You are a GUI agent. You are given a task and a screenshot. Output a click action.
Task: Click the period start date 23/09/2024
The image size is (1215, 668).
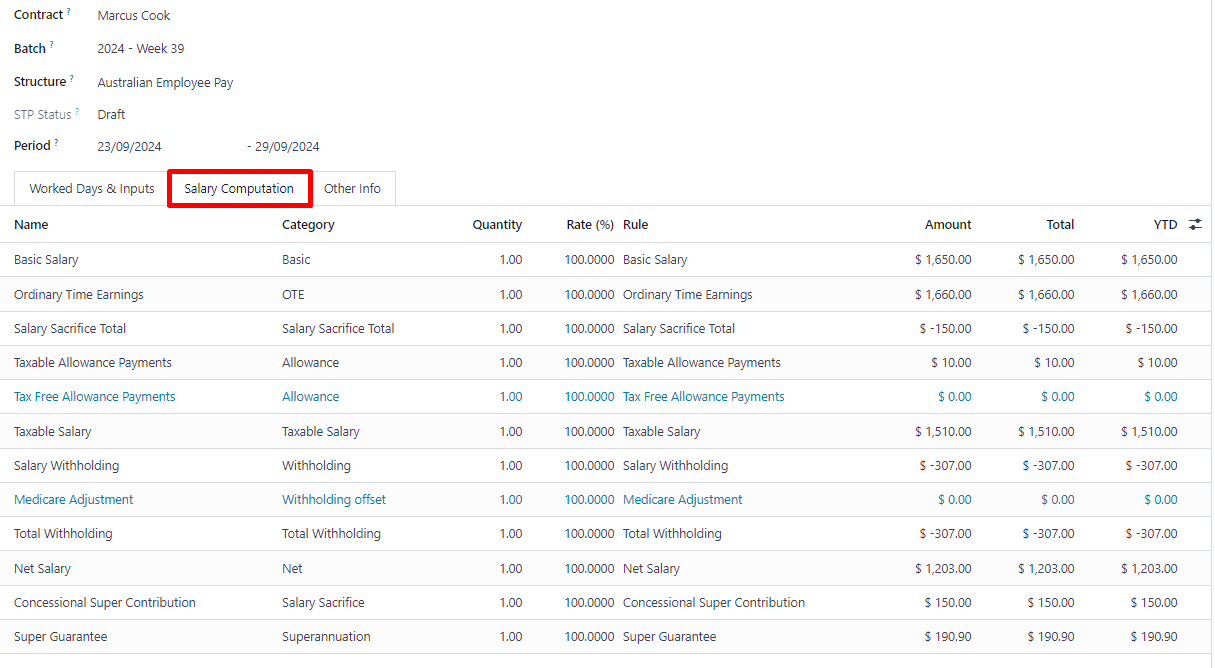tap(129, 147)
